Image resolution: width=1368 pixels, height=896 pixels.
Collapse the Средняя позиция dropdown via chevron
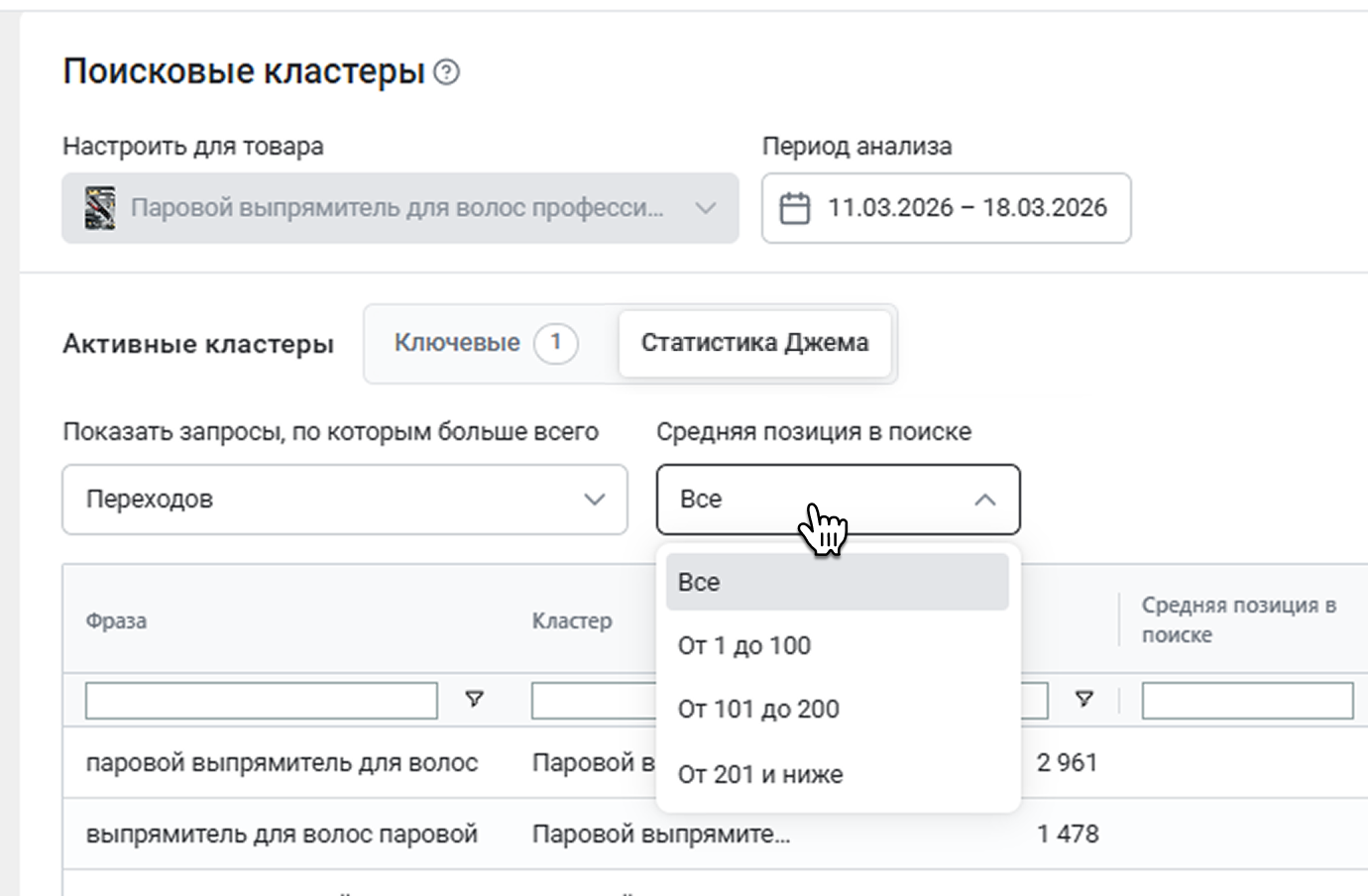[984, 500]
